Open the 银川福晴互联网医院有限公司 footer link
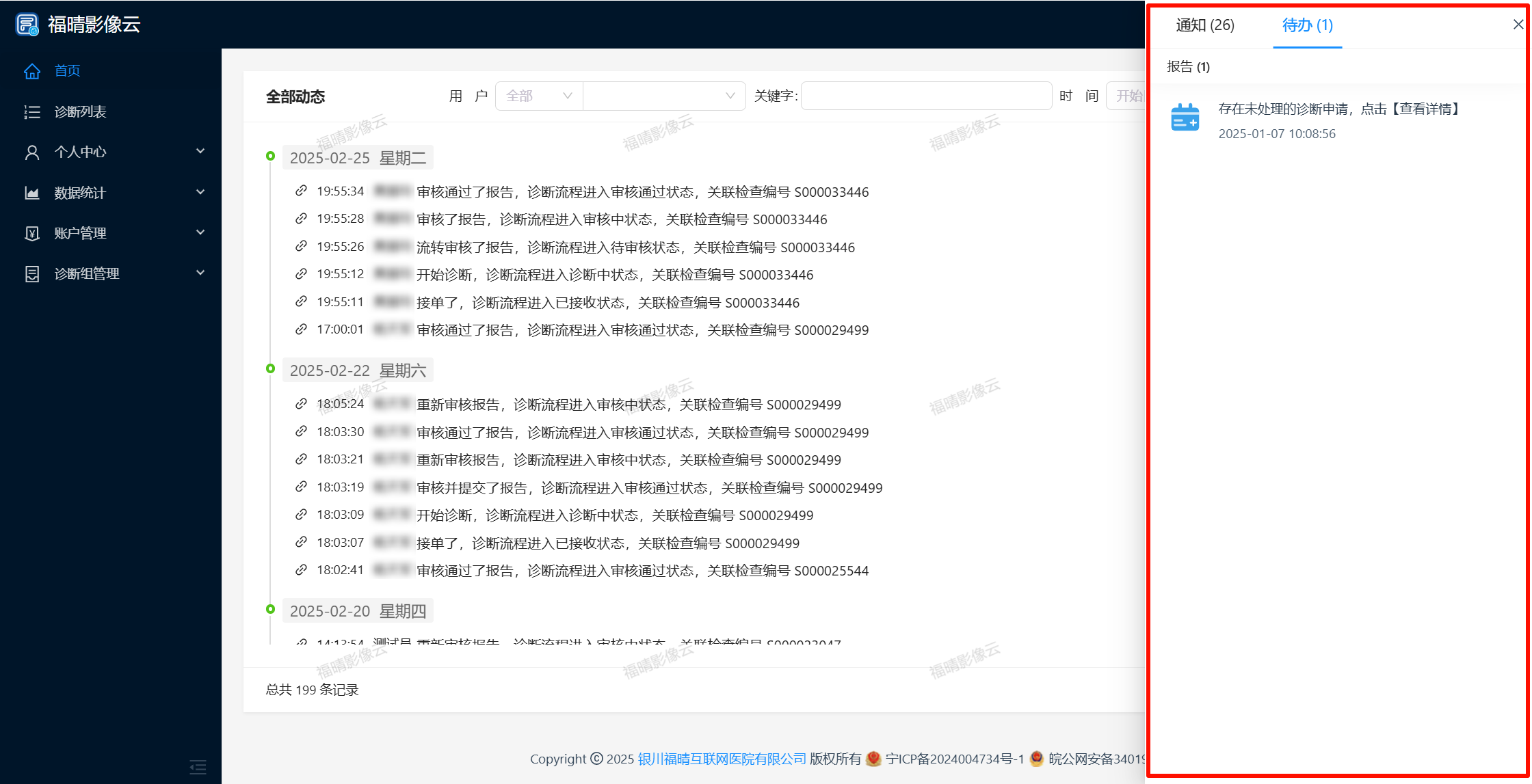 click(x=722, y=759)
